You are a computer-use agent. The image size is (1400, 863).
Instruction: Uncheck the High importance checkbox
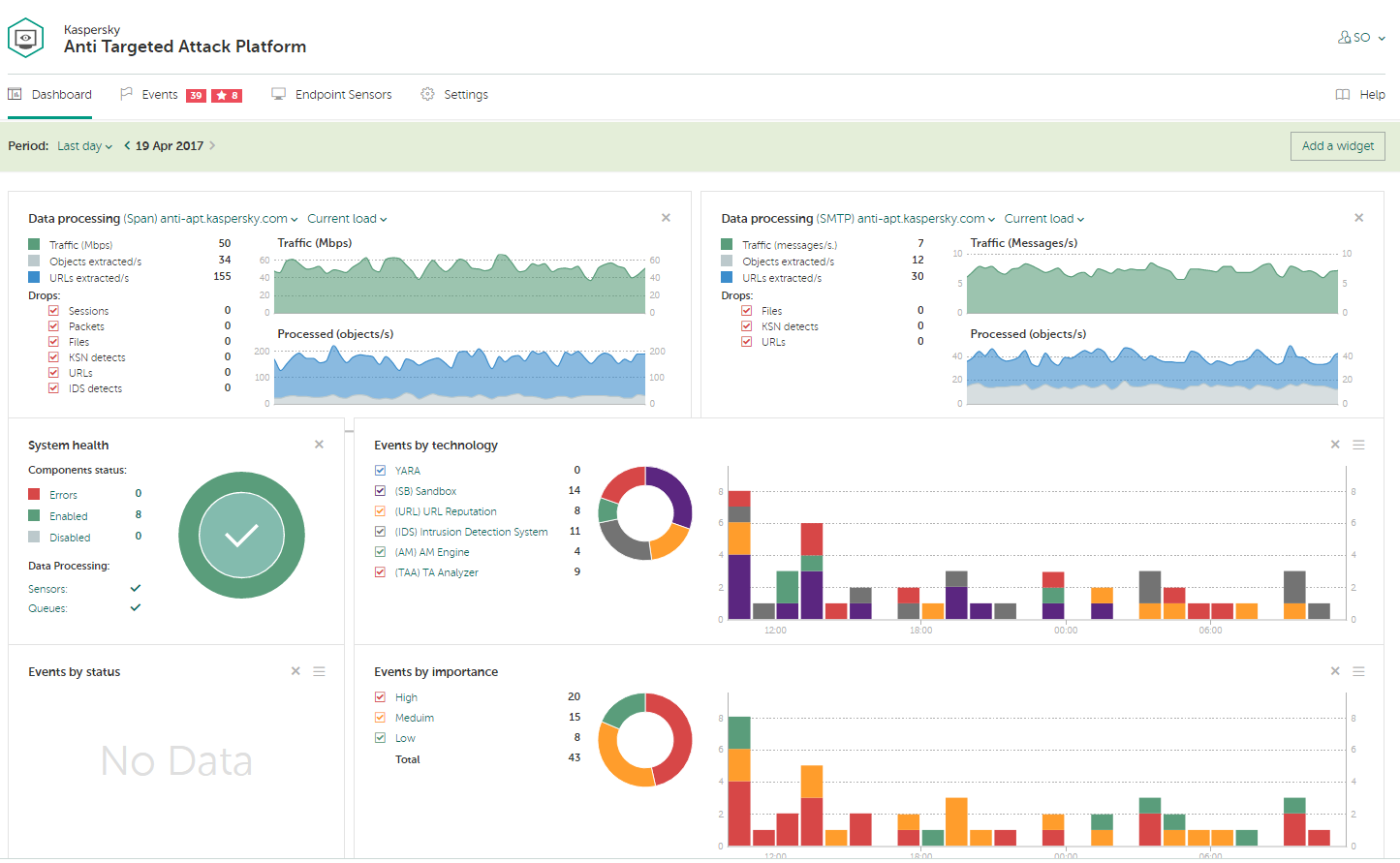380,697
